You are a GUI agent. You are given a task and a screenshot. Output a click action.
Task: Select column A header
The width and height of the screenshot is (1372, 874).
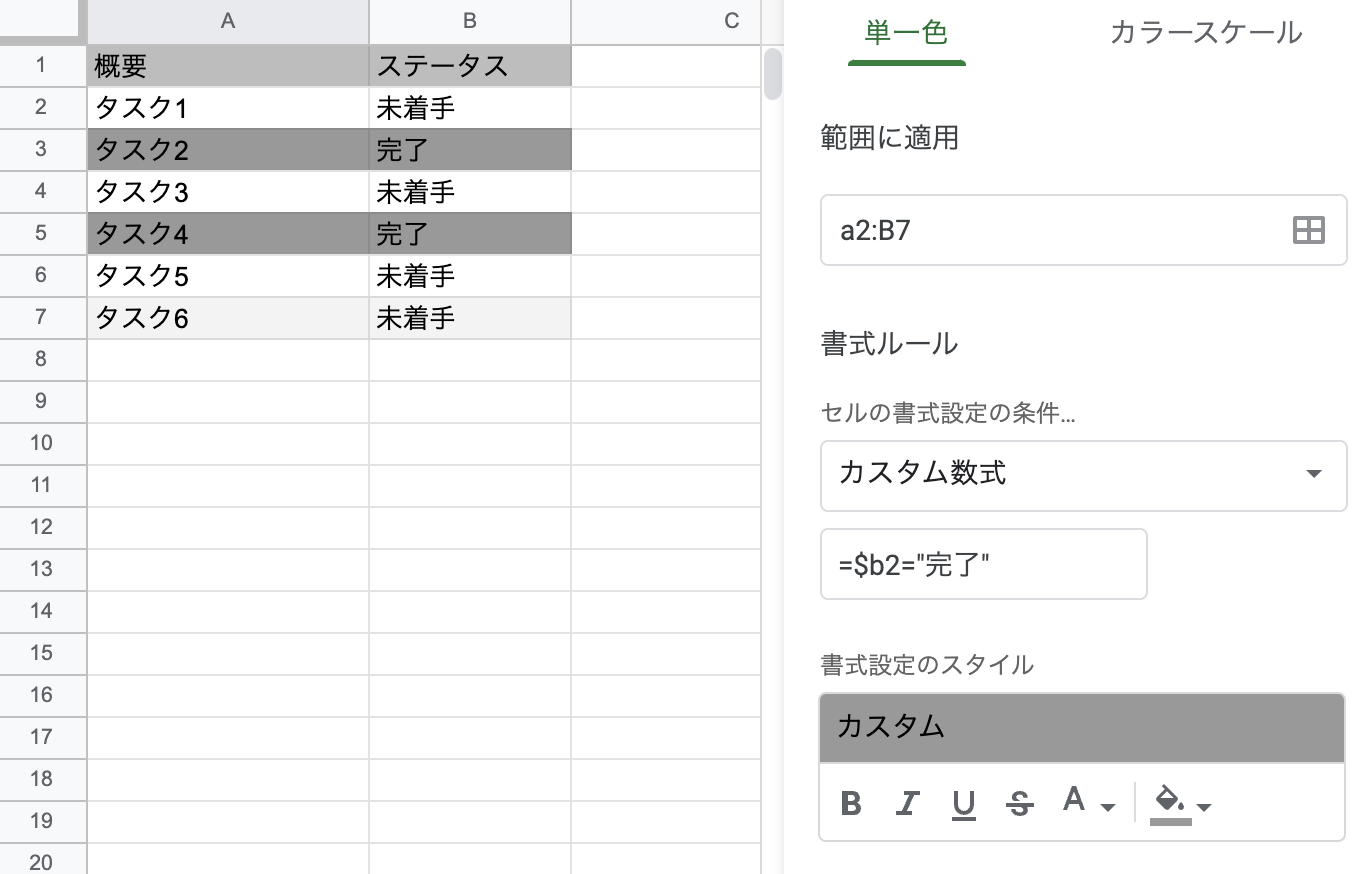point(228,20)
